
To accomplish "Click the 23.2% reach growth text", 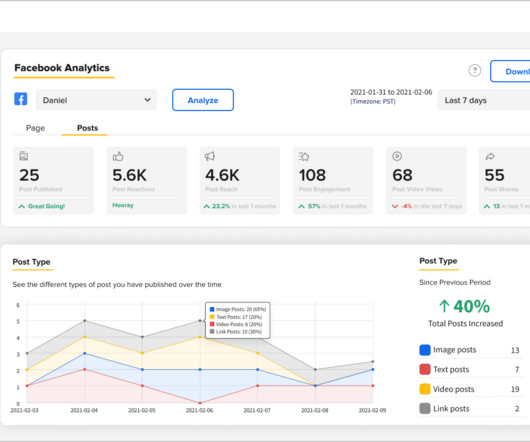I will tap(221, 206).
